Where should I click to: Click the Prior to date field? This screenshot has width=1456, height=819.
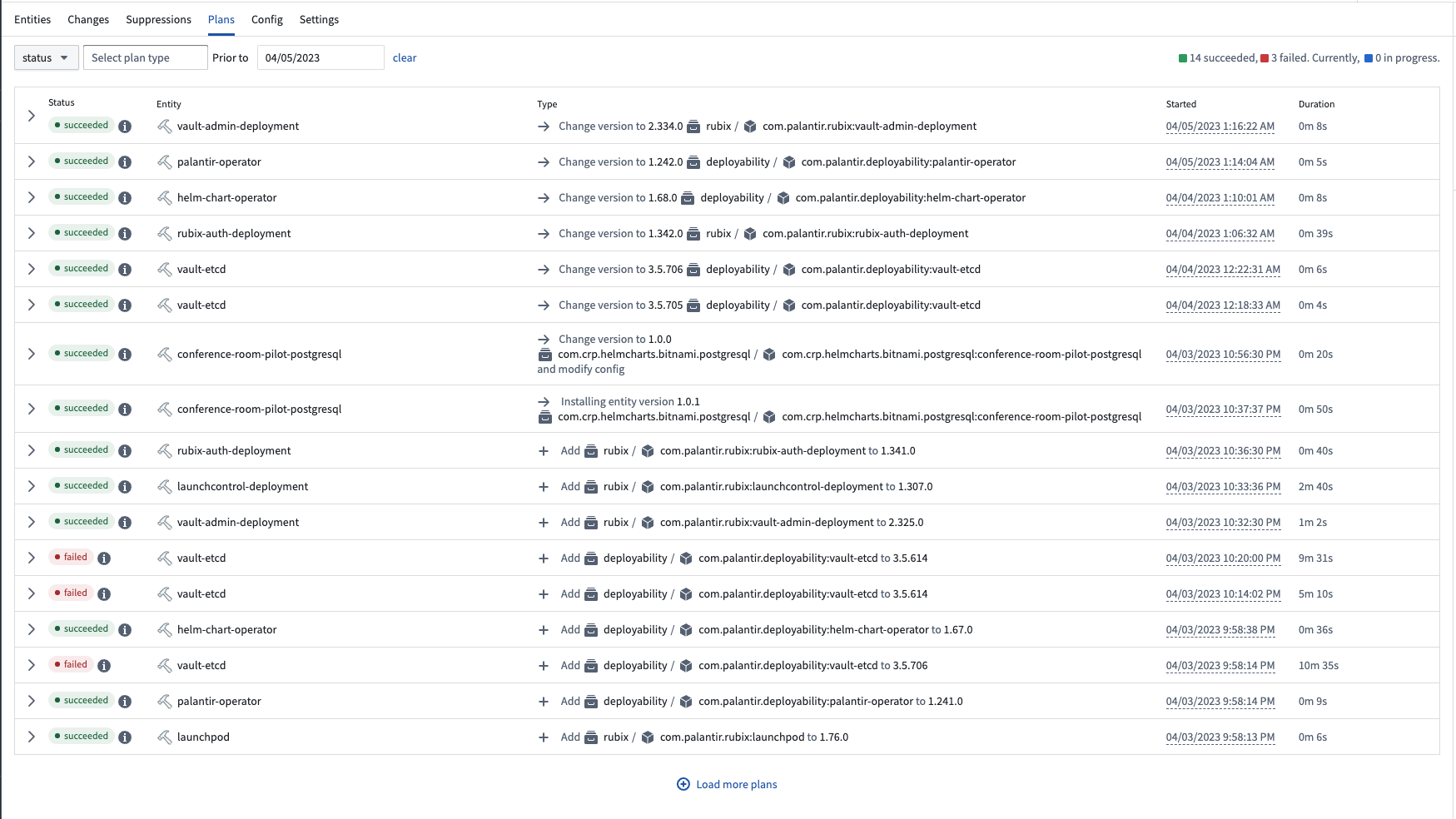(321, 57)
